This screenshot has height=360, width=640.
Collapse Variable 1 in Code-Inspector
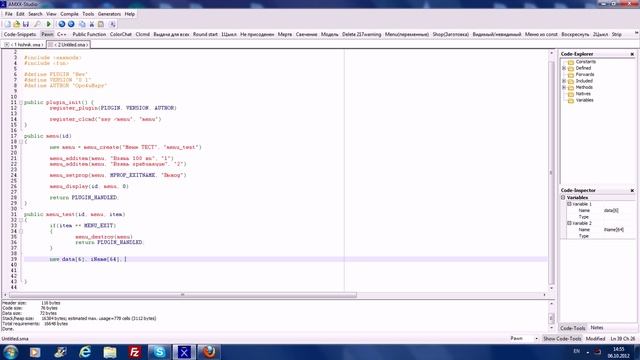tap(569, 204)
